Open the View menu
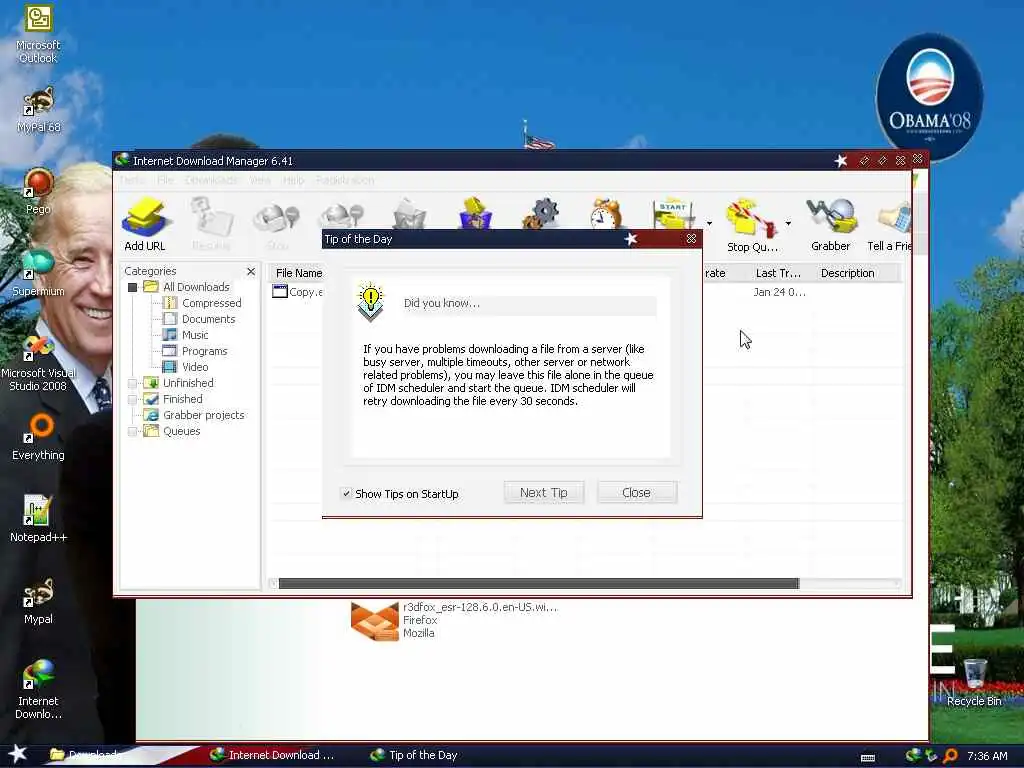Viewport: 1024px width, 768px height. pos(260,180)
